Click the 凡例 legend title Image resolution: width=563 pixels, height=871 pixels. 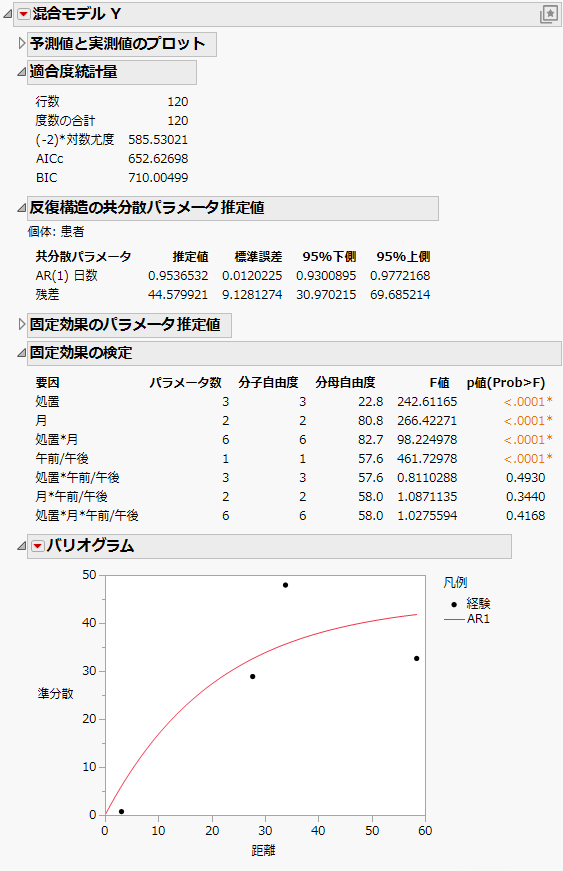pos(455,583)
